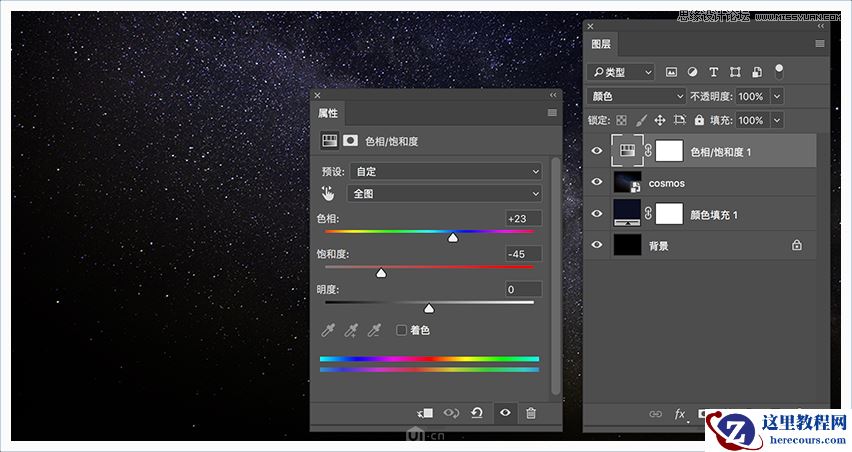This screenshot has height=452, width=852.
Task: Open the 填充 fill dropdown arrow
Action: click(777, 120)
